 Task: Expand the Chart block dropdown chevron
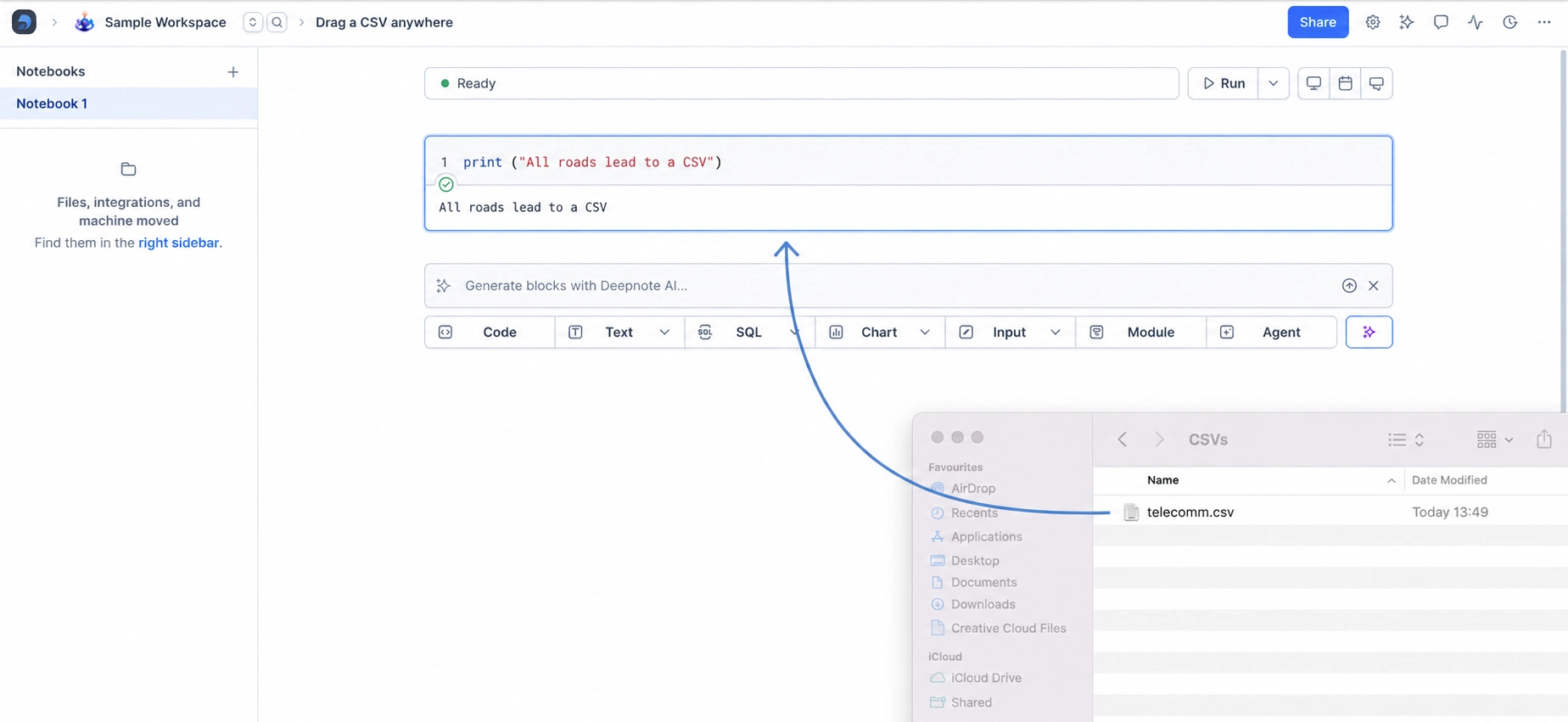coord(925,332)
